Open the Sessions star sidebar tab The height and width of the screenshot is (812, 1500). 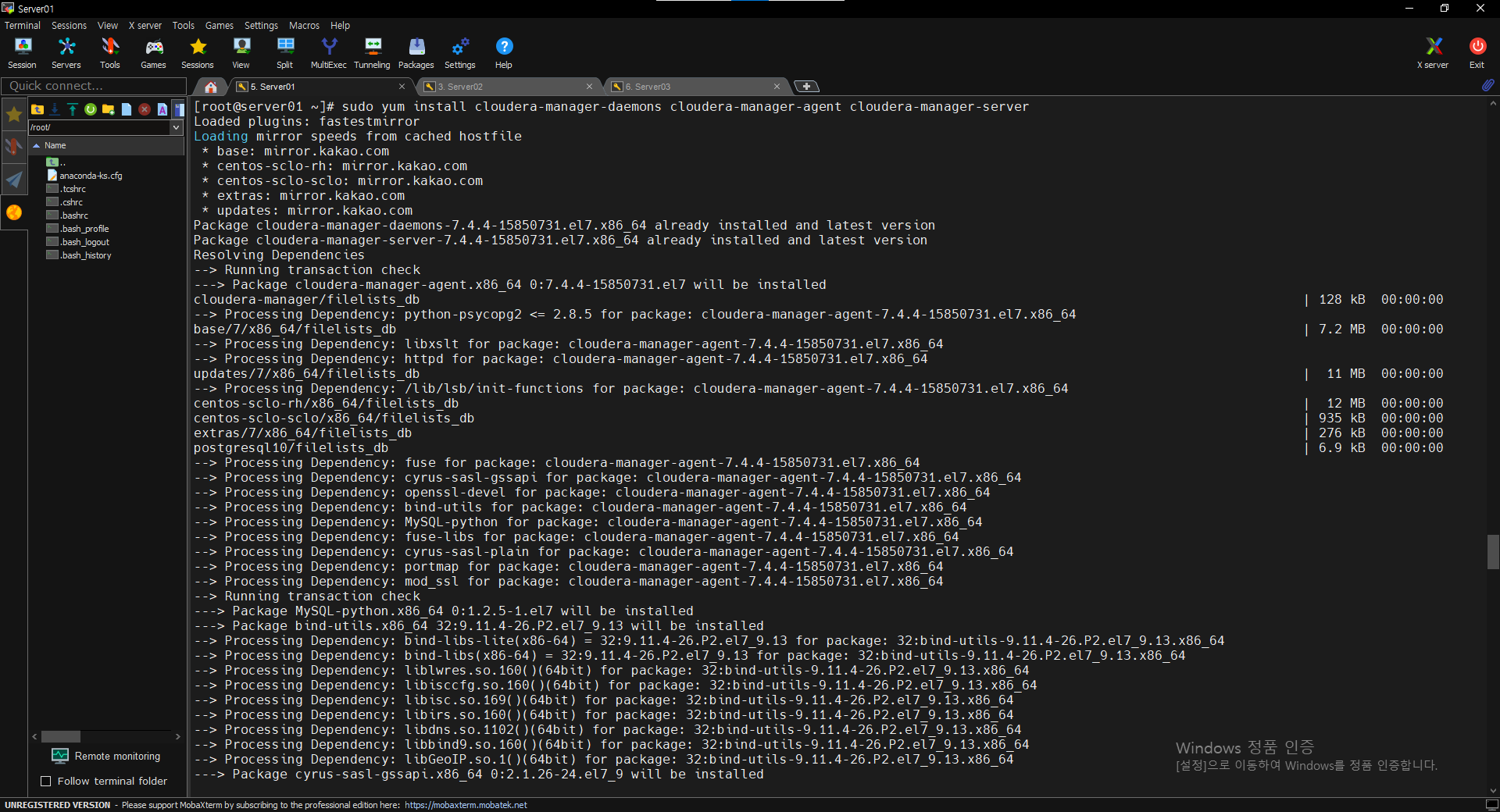[x=14, y=116]
